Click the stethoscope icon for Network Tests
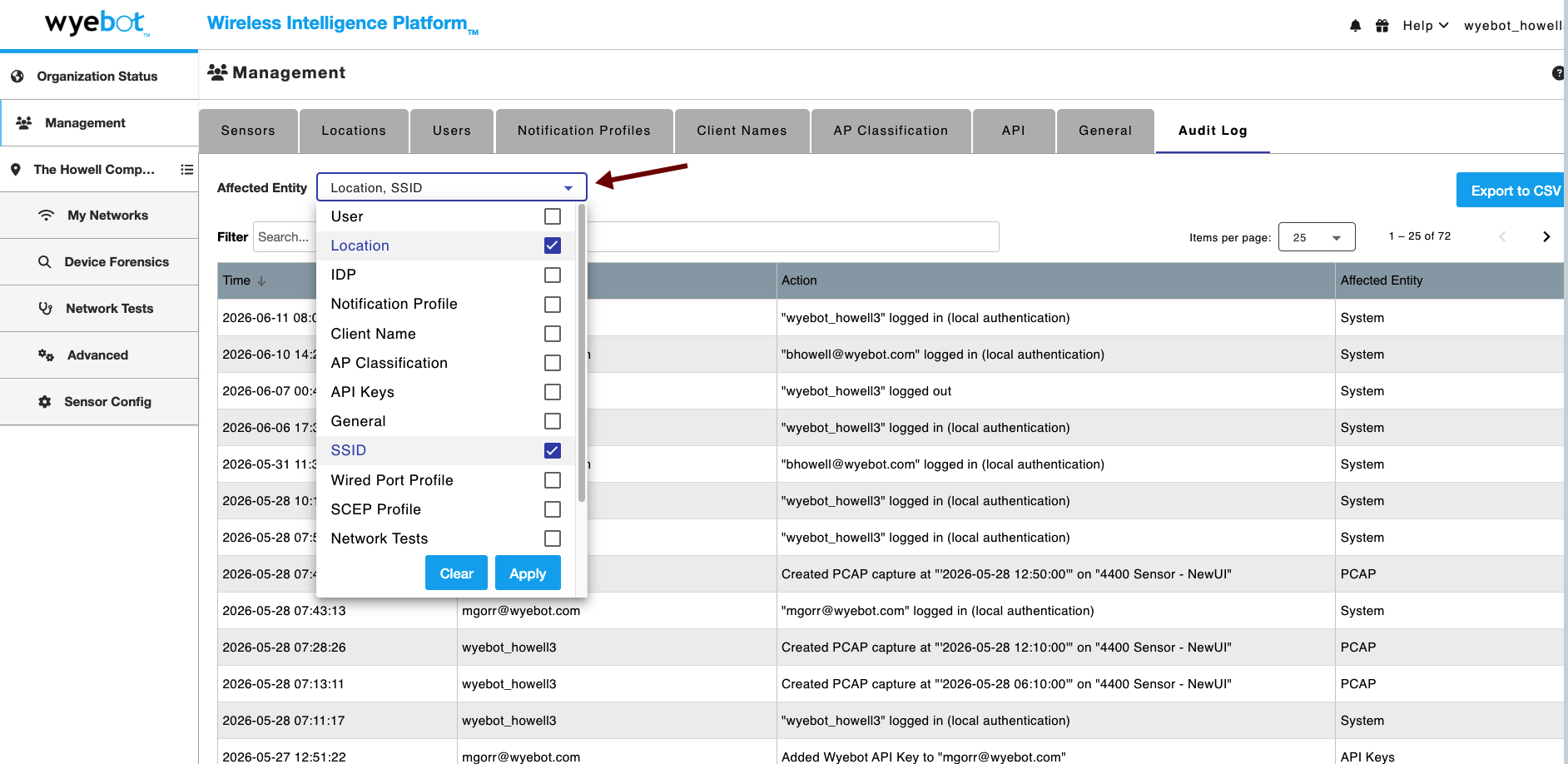Image resolution: width=1568 pixels, height=764 pixels. pyautogui.click(x=46, y=308)
